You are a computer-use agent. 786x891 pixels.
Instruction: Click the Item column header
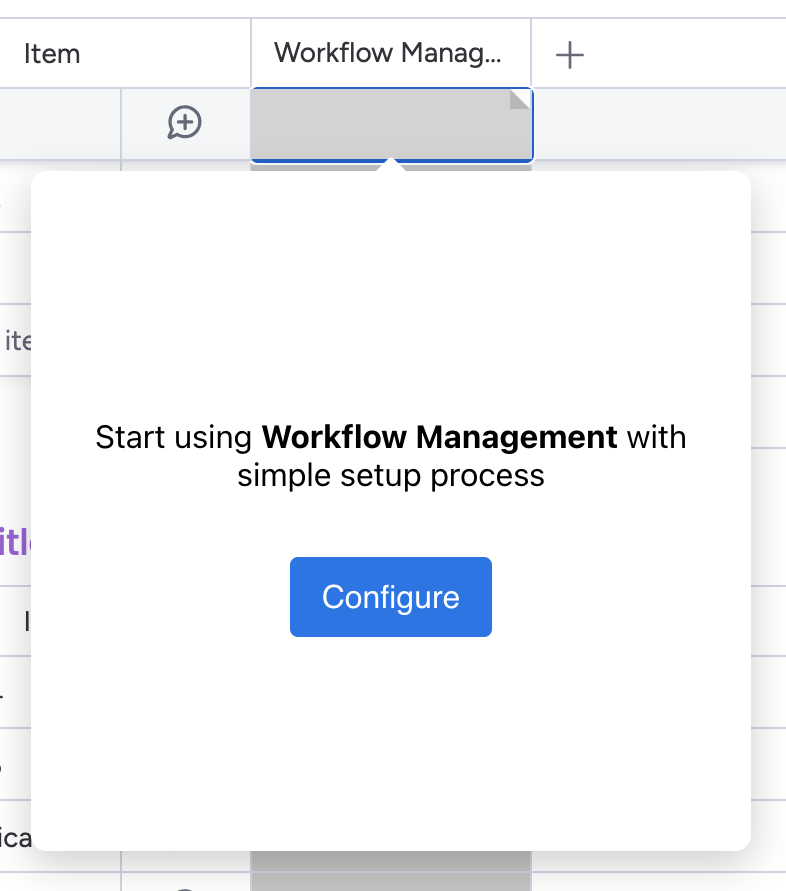pyautogui.click(x=52, y=54)
